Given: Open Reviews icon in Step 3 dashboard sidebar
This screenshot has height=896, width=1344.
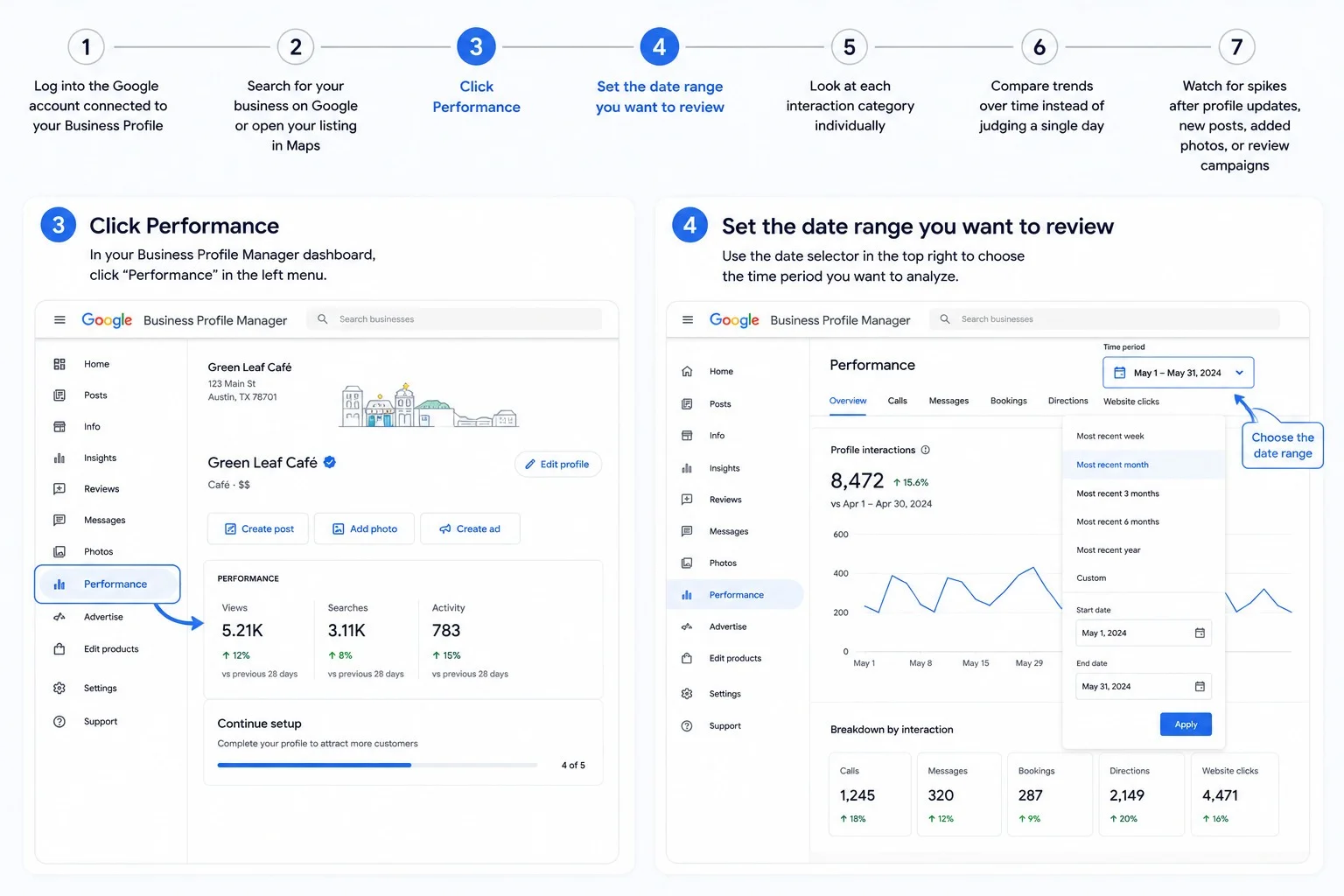Looking at the screenshot, I should [59, 489].
